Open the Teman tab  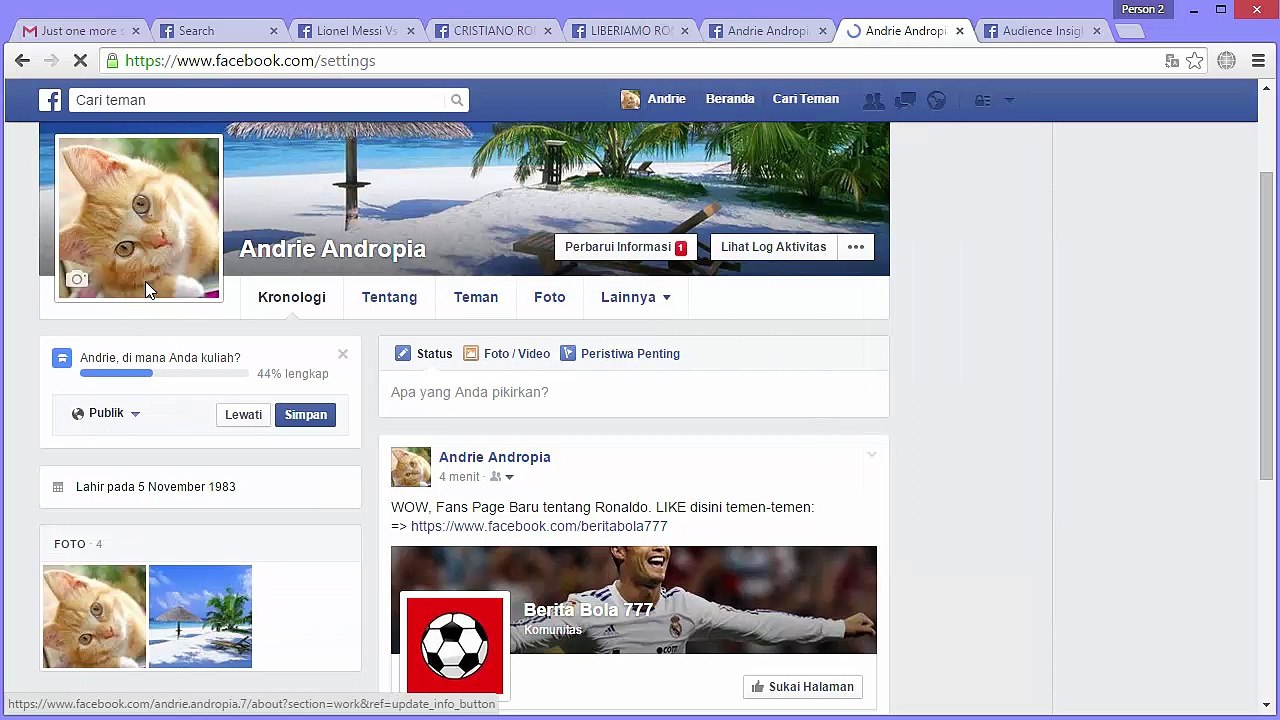click(476, 297)
